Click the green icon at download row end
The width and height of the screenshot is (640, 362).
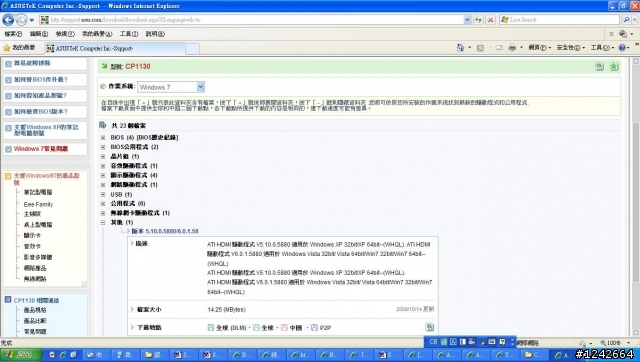(x=429, y=327)
